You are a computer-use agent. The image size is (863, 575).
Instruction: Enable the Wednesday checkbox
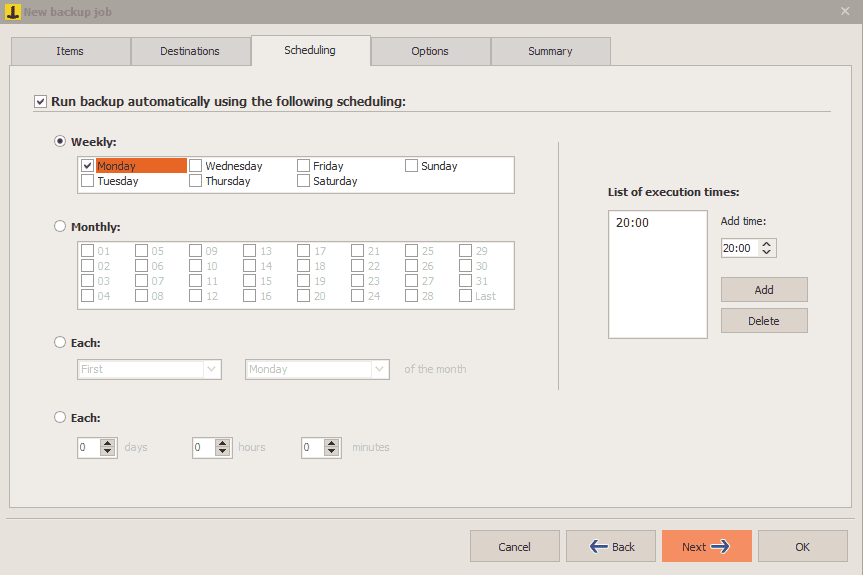tap(195, 166)
